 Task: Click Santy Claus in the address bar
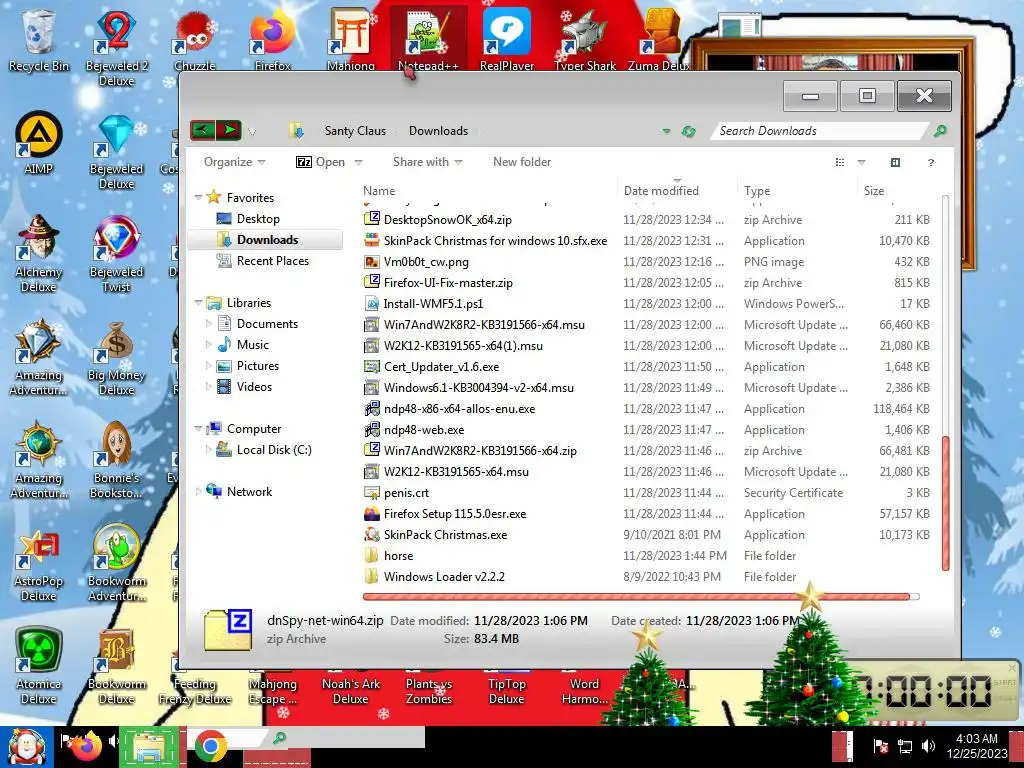[355, 131]
